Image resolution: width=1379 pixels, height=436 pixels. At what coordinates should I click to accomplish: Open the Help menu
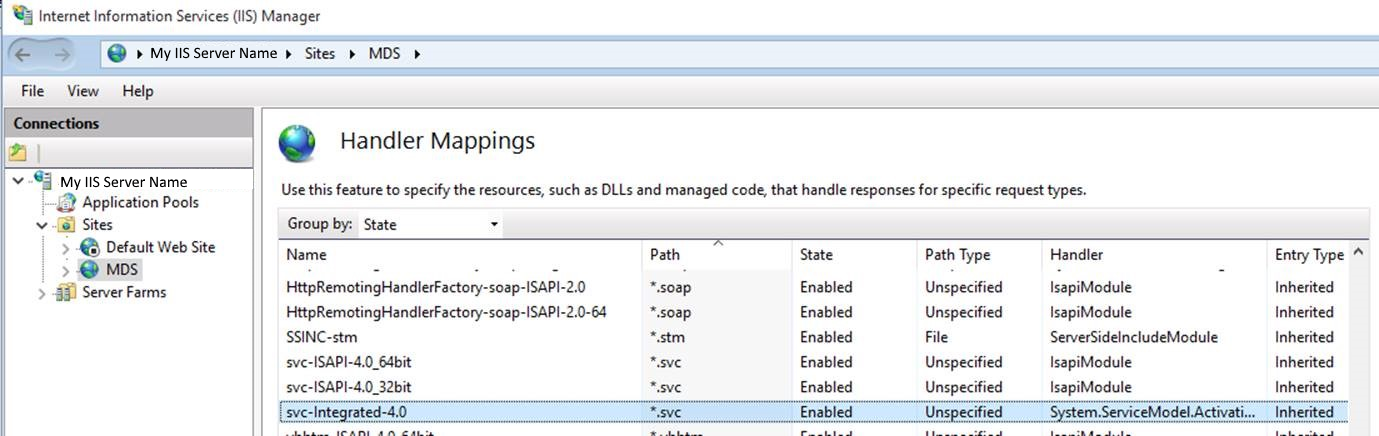tap(138, 91)
